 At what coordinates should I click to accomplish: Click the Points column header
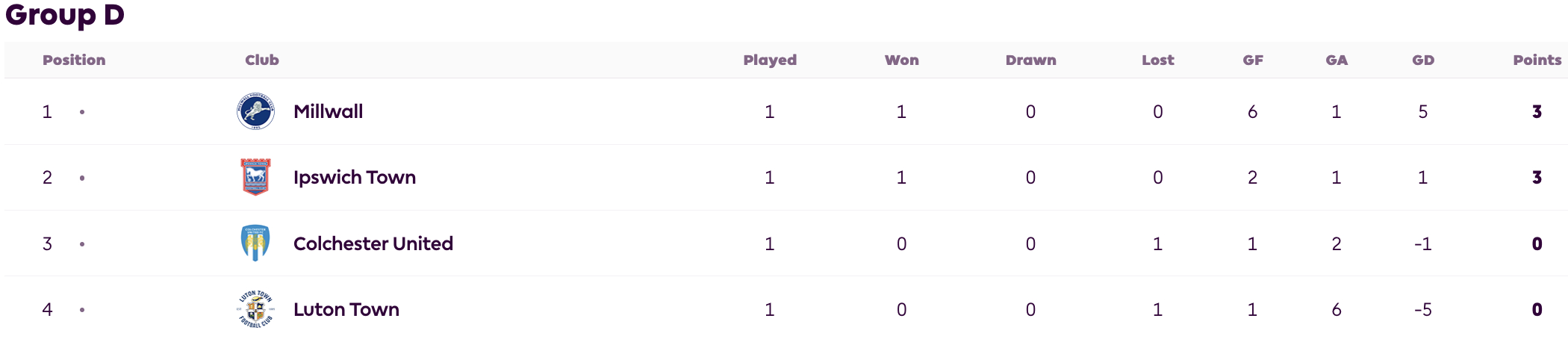pyautogui.click(x=1537, y=60)
